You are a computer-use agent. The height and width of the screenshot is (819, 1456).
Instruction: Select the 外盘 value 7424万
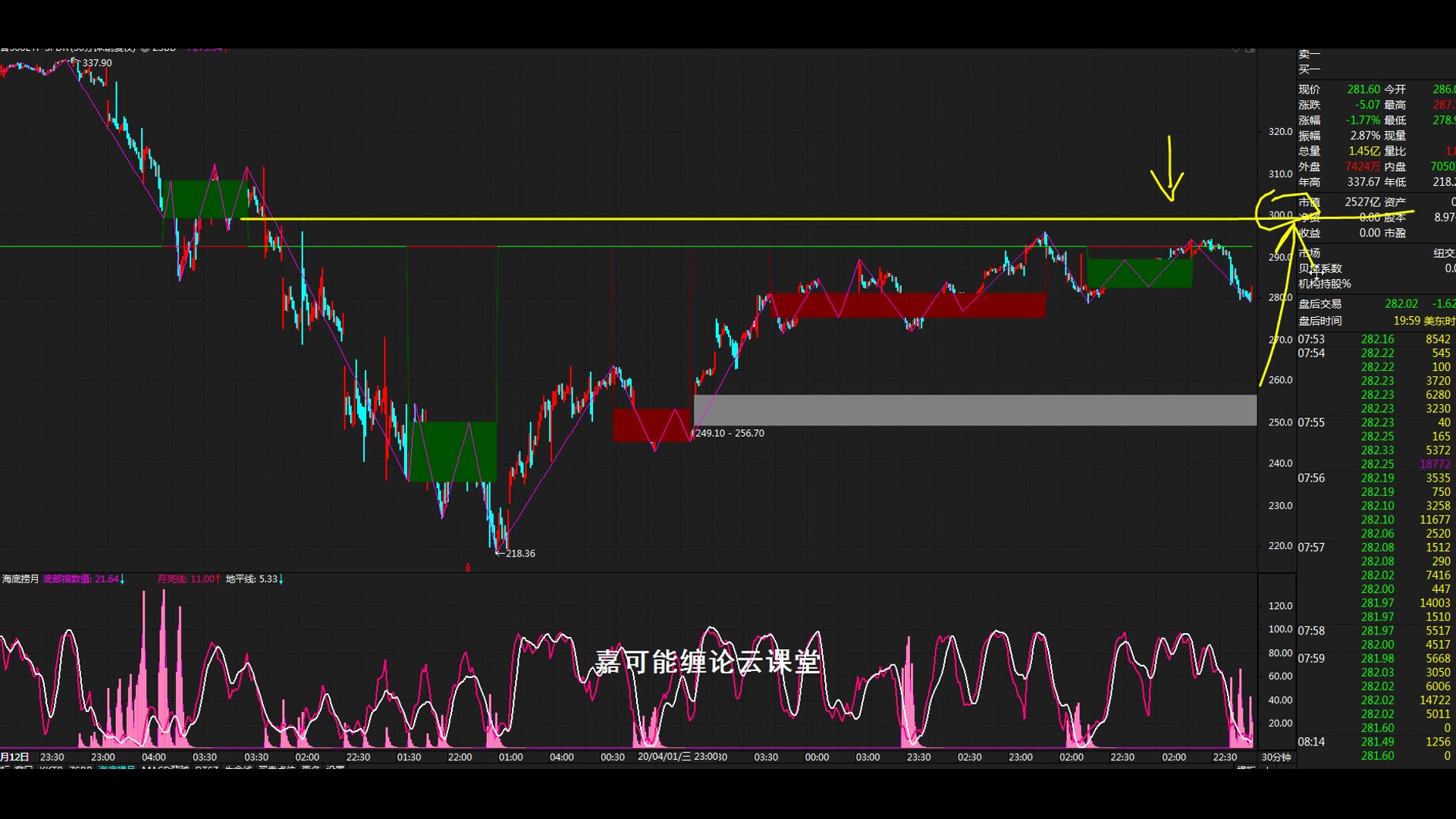coord(1363,167)
